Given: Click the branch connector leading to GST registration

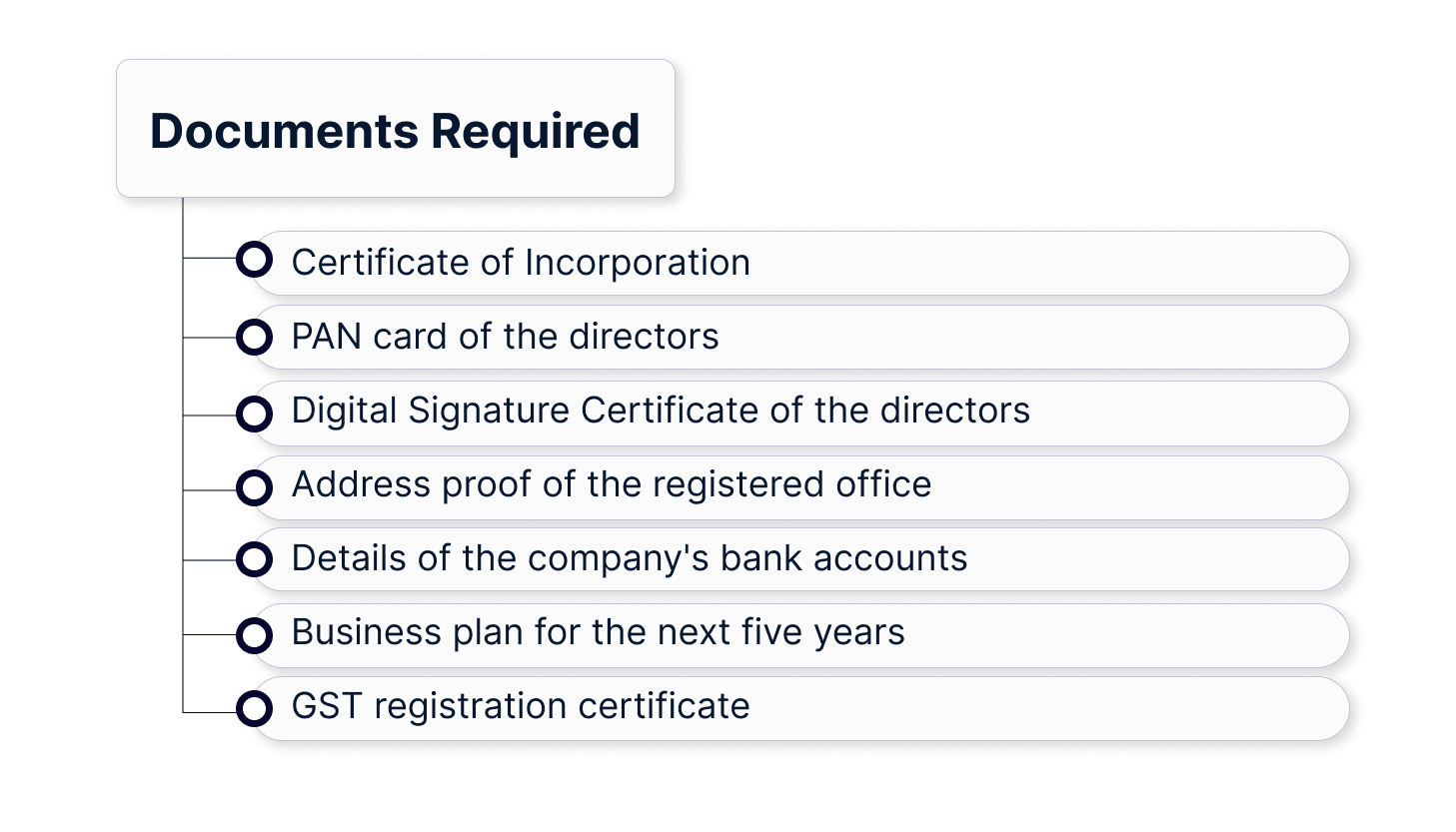Looking at the screenshot, I should 210,712.
